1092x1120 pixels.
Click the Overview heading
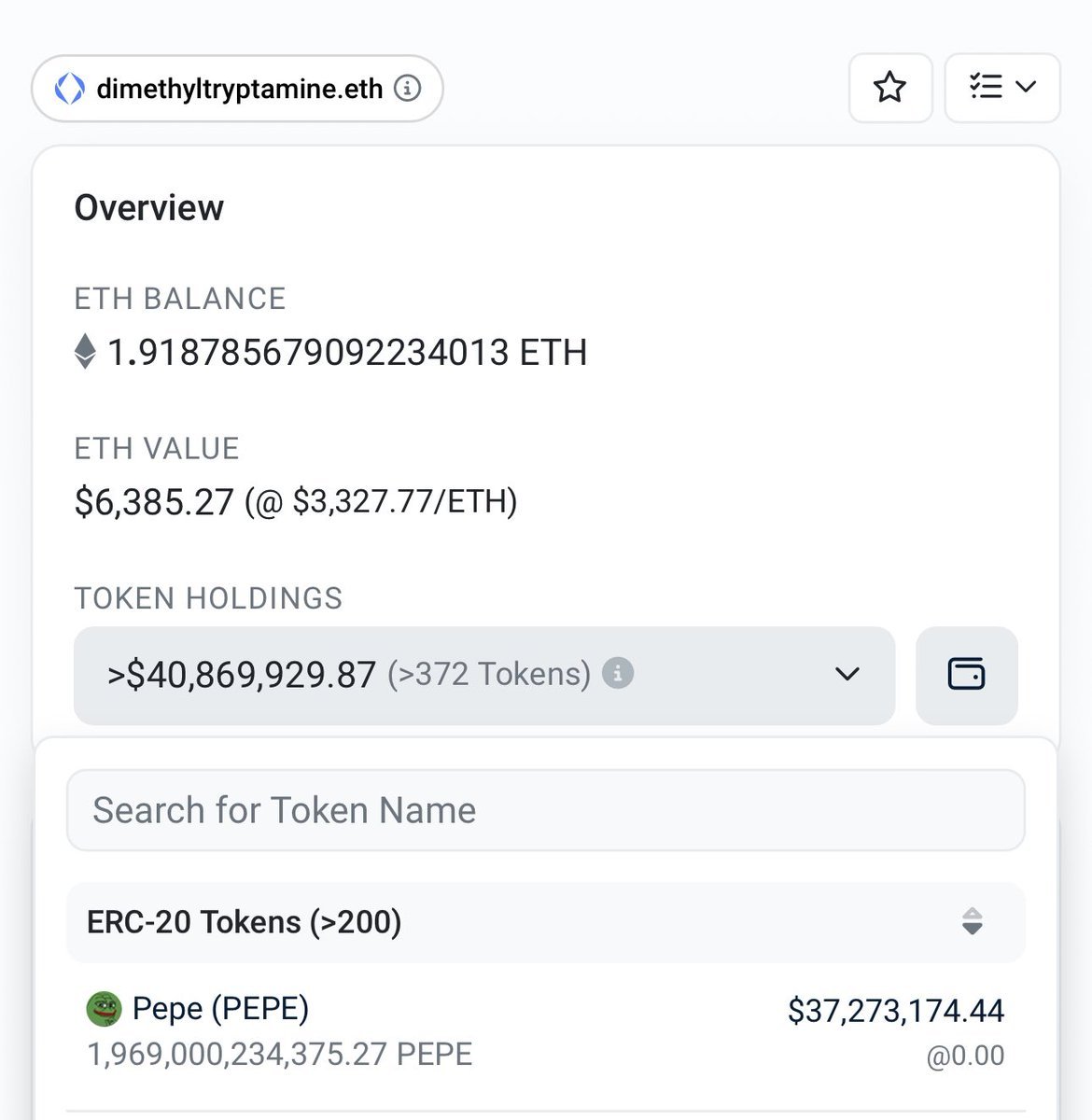149,208
